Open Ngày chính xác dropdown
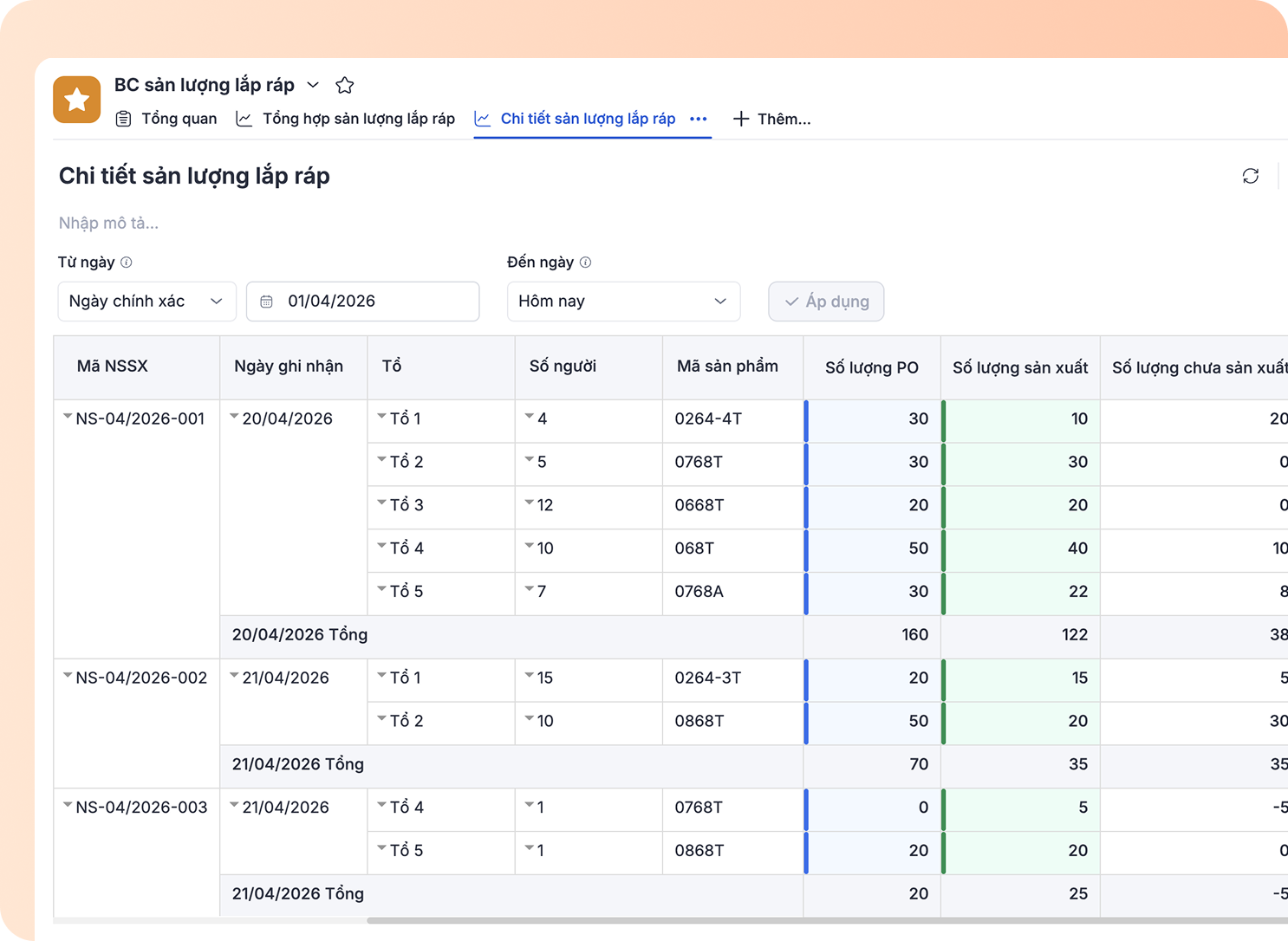This screenshot has width=1288, height=941. tap(146, 302)
